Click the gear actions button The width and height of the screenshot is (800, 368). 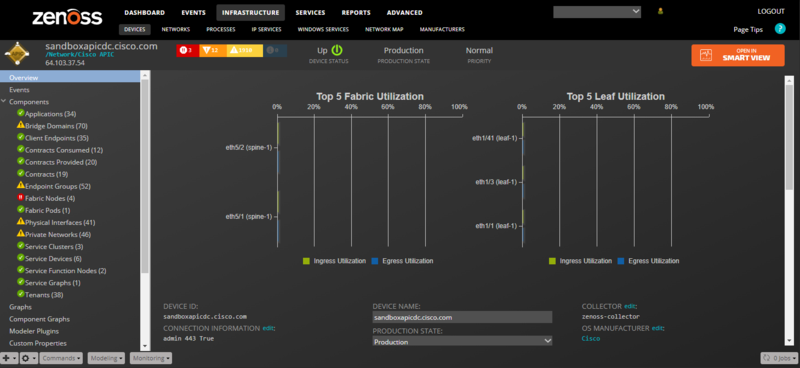28,358
